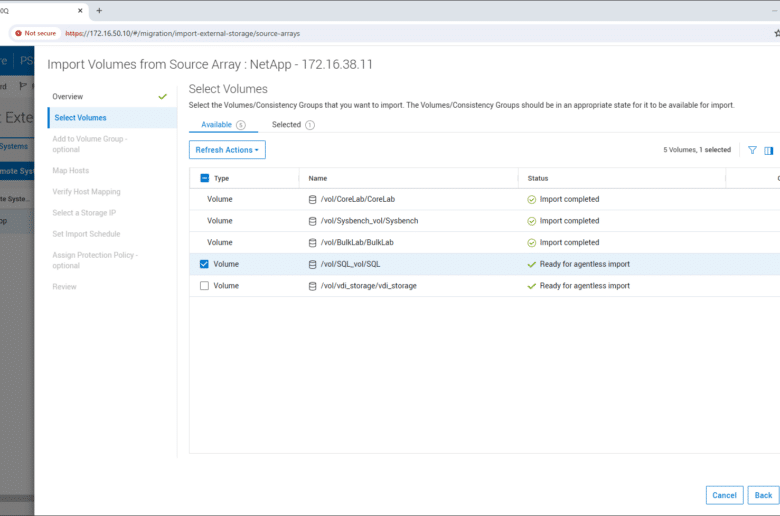This screenshot has width=780, height=516.
Task: Uncheck the /vol/SQL_vol/SQL volume checkbox
Action: (x=204, y=264)
